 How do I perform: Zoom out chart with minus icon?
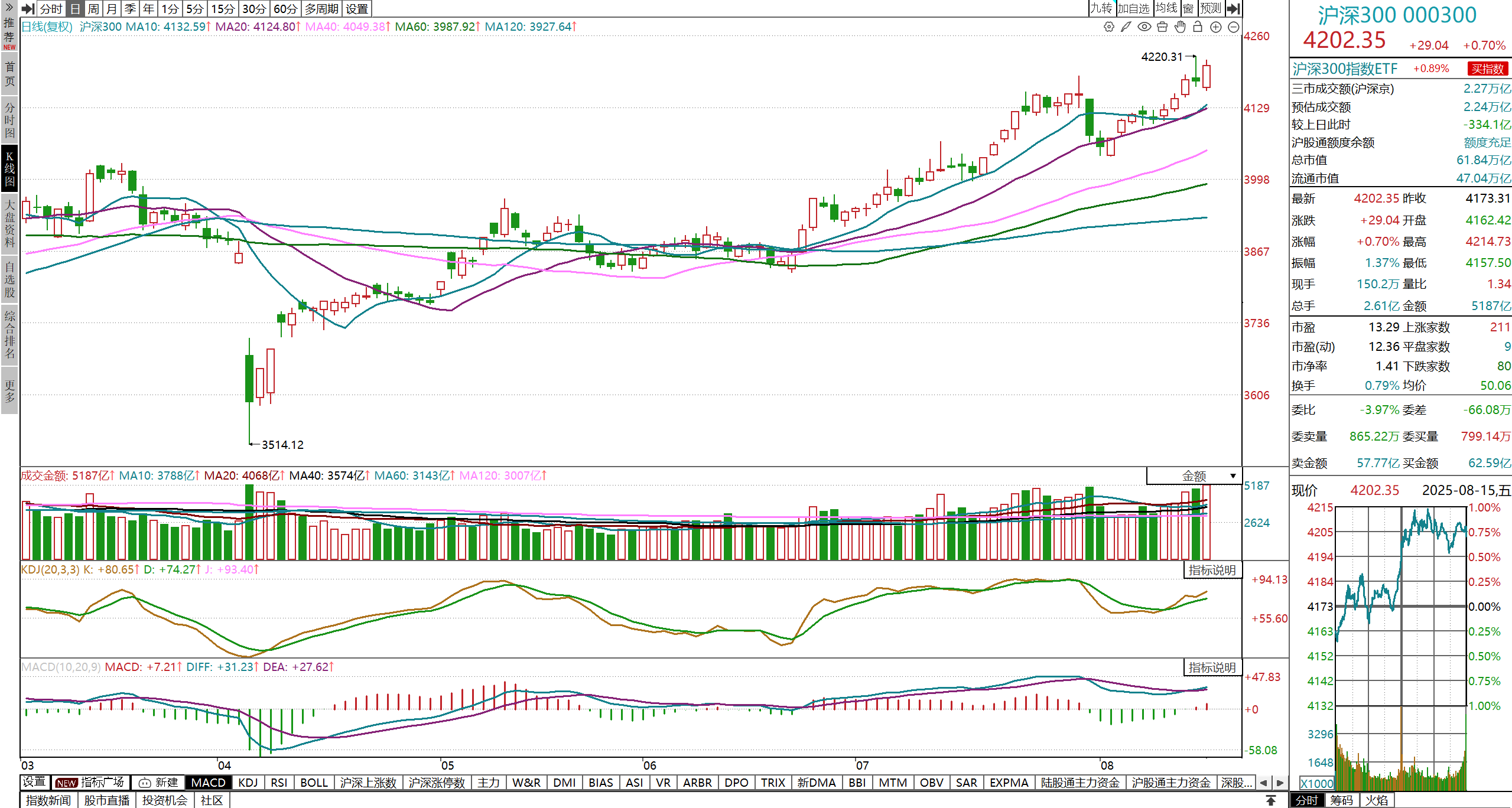coord(1234,27)
